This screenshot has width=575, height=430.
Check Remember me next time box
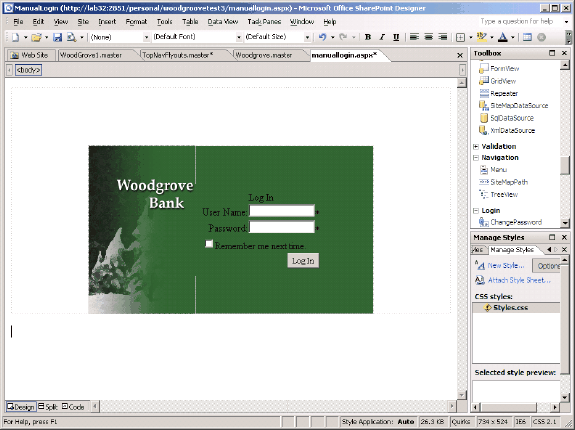[209, 244]
